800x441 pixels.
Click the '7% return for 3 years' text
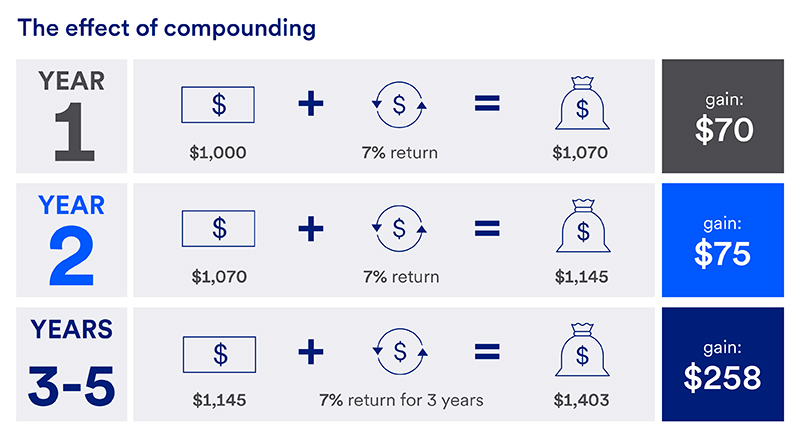pos(401,400)
